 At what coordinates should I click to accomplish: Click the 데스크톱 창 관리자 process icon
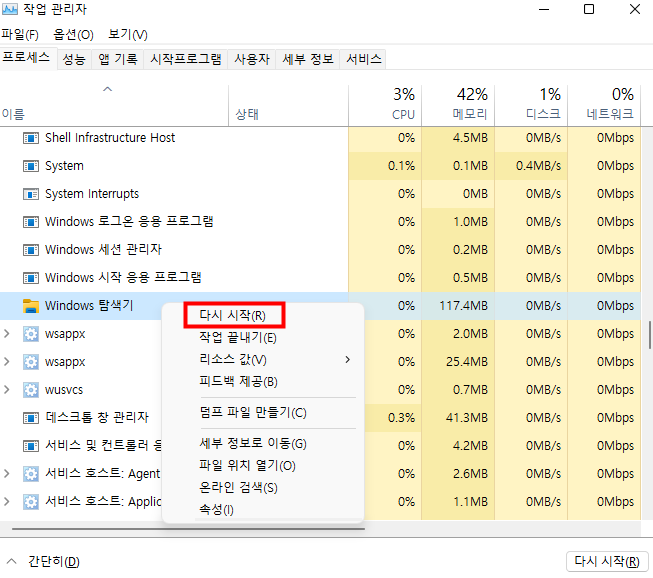click(x=31, y=418)
